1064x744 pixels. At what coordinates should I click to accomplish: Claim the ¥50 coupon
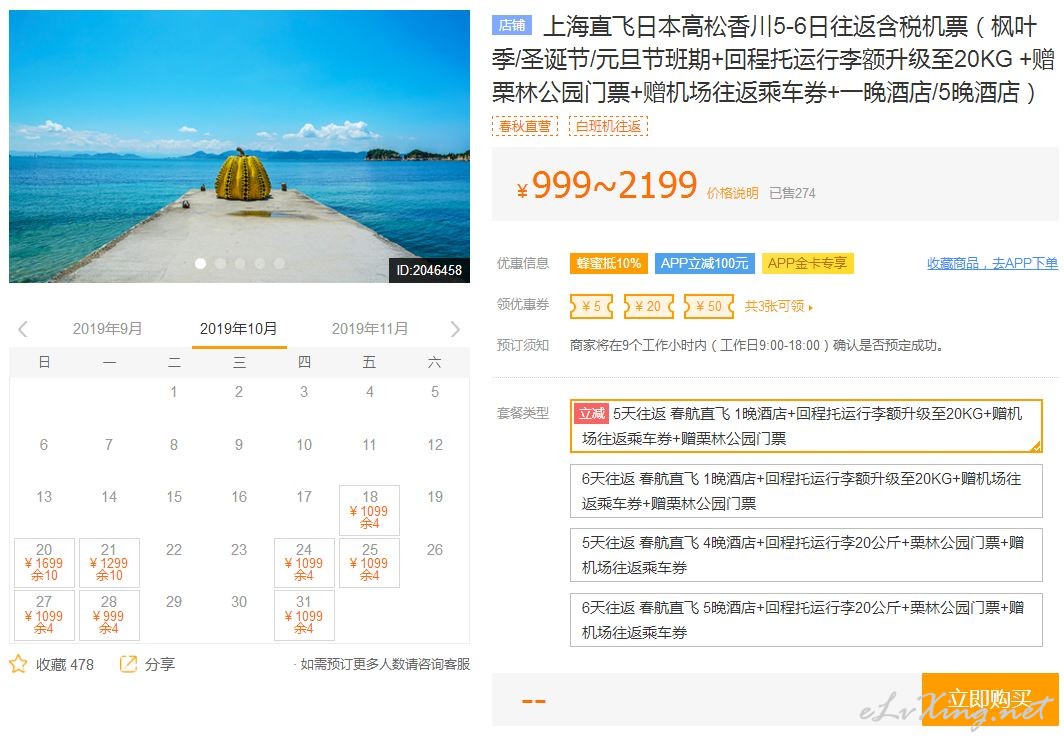click(709, 306)
